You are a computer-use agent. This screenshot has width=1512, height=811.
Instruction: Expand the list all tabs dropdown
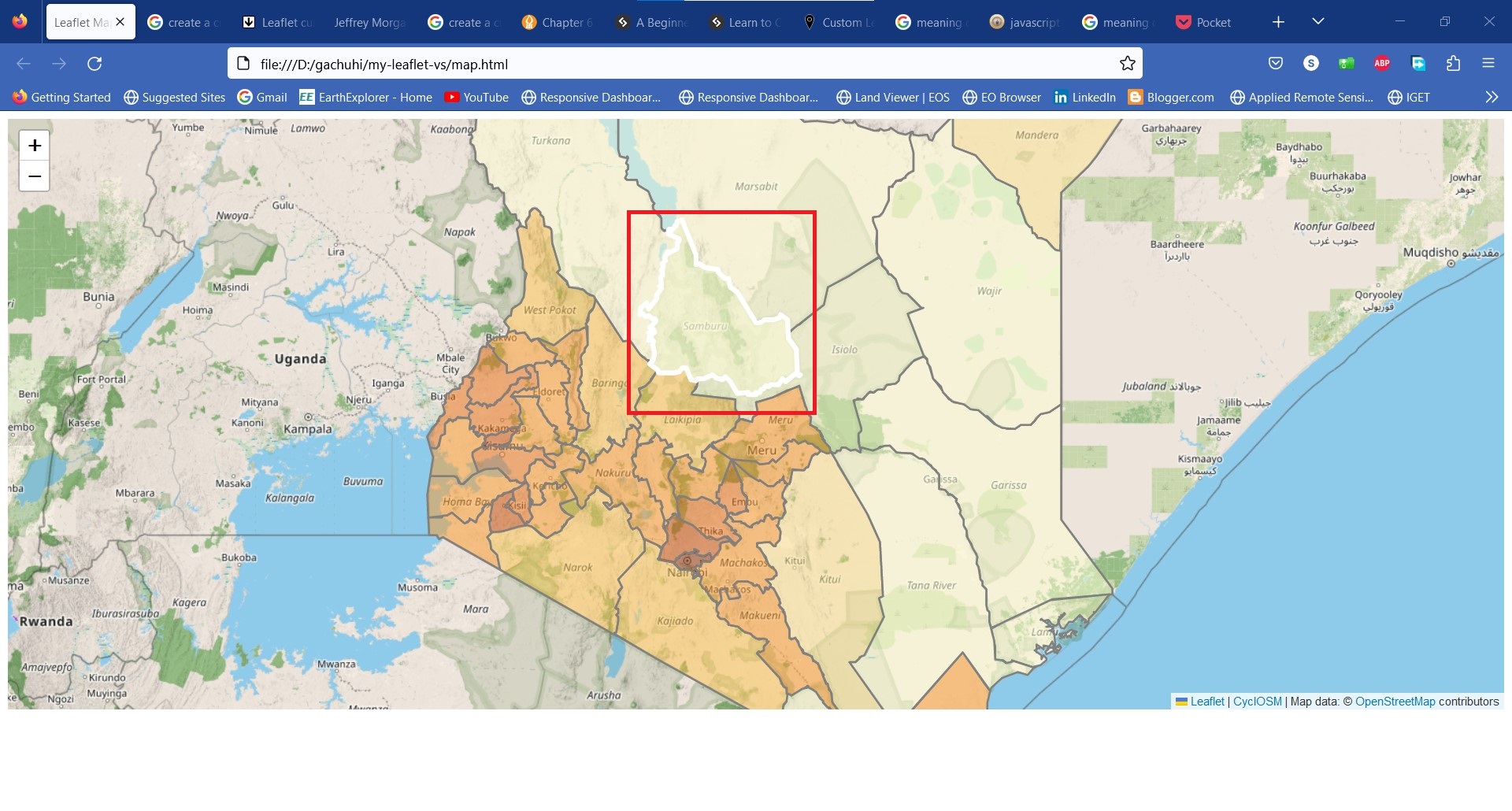point(1318,22)
